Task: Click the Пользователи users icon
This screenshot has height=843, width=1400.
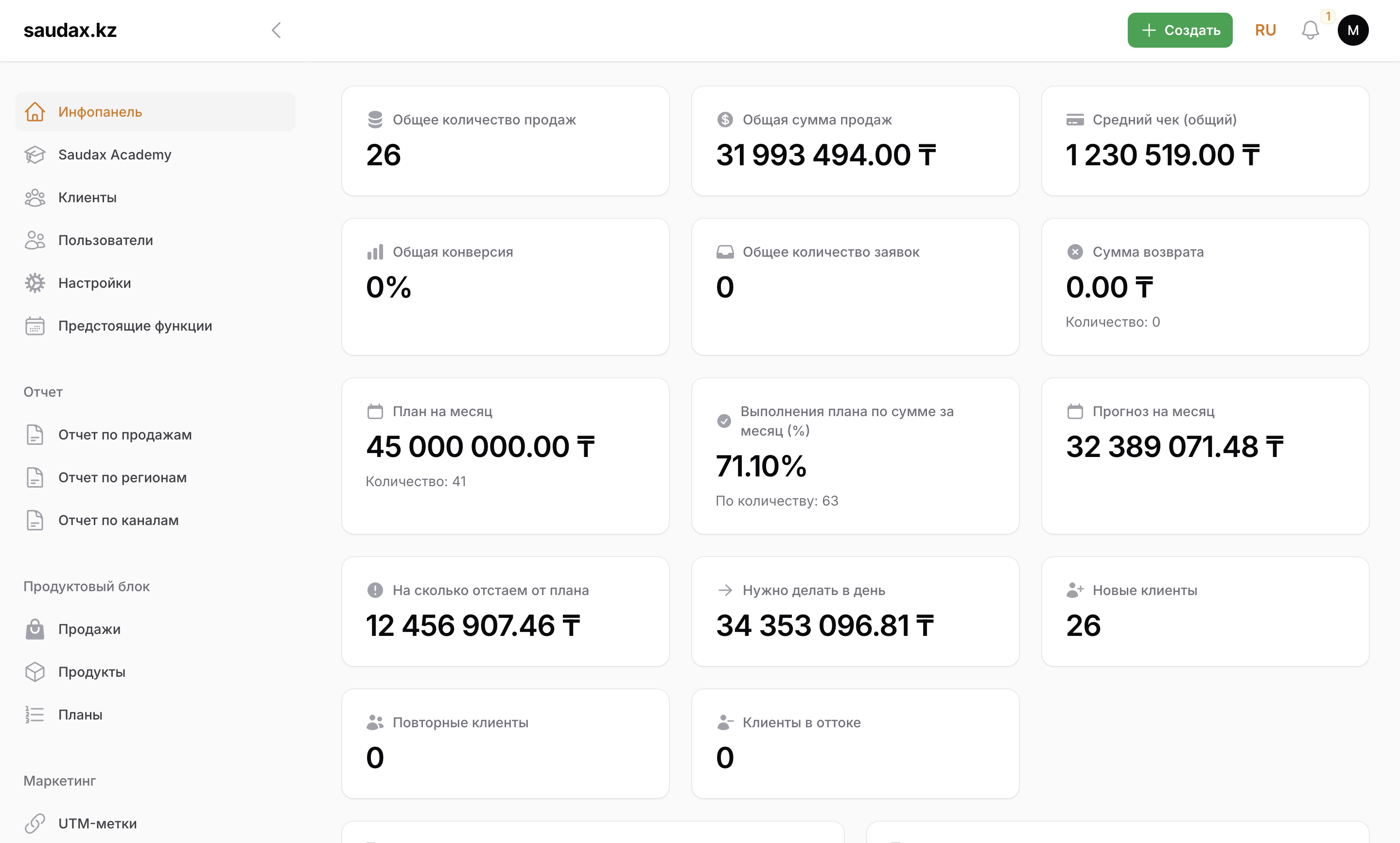Action: point(35,240)
